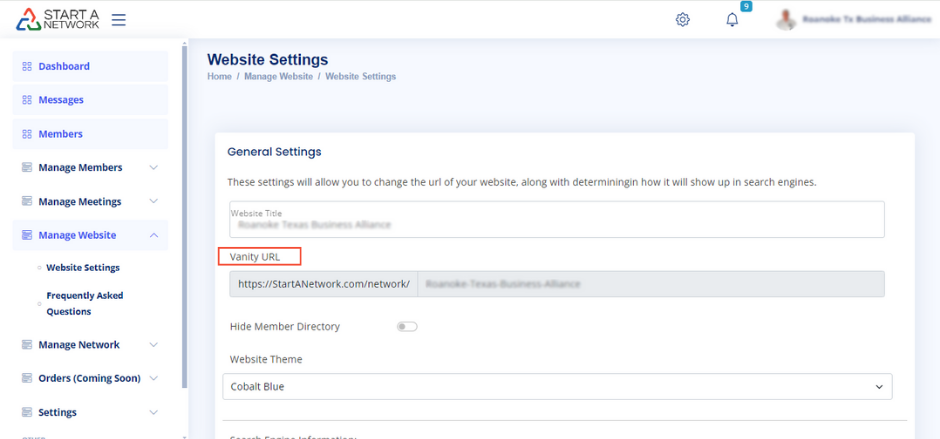The width and height of the screenshot is (940, 439).
Task: Open the settings gear icon
Action: pyautogui.click(x=683, y=19)
